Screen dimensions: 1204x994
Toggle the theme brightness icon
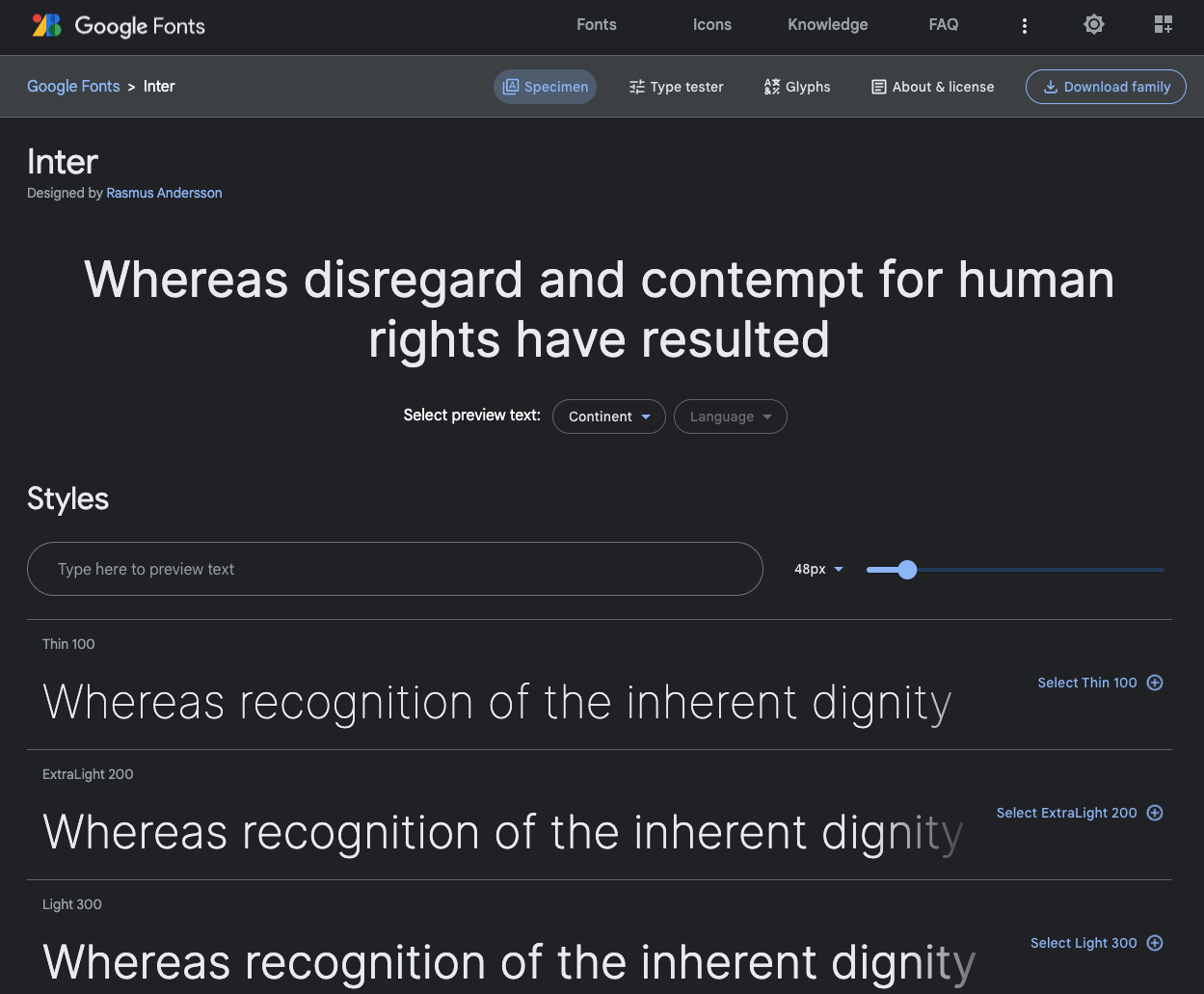point(1094,25)
